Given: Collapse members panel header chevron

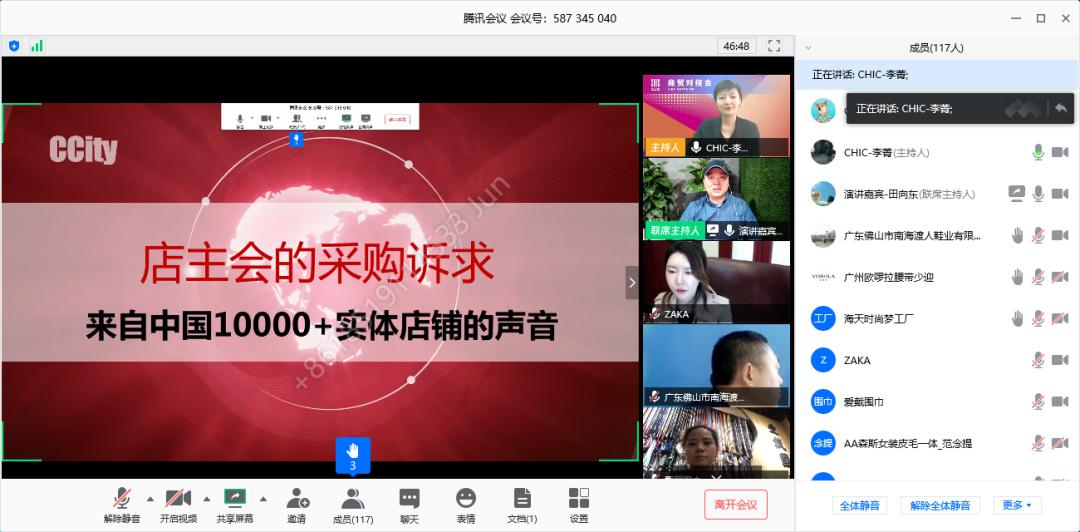Looking at the screenshot, I should (808, 48).
